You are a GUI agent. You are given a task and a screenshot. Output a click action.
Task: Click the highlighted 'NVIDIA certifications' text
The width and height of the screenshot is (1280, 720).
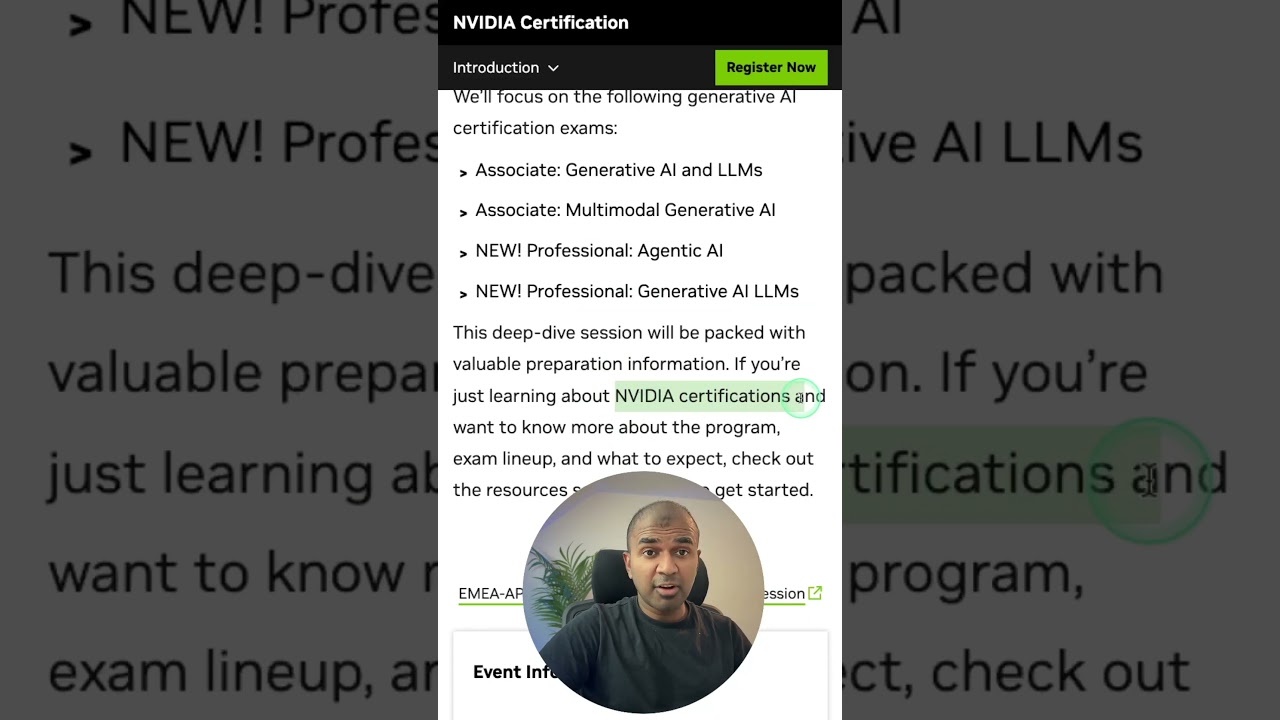click(702, 396)
